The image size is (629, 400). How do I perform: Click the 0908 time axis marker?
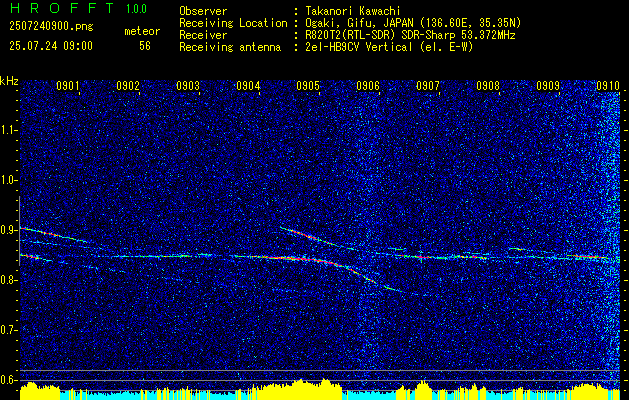(x=488, y=85)
